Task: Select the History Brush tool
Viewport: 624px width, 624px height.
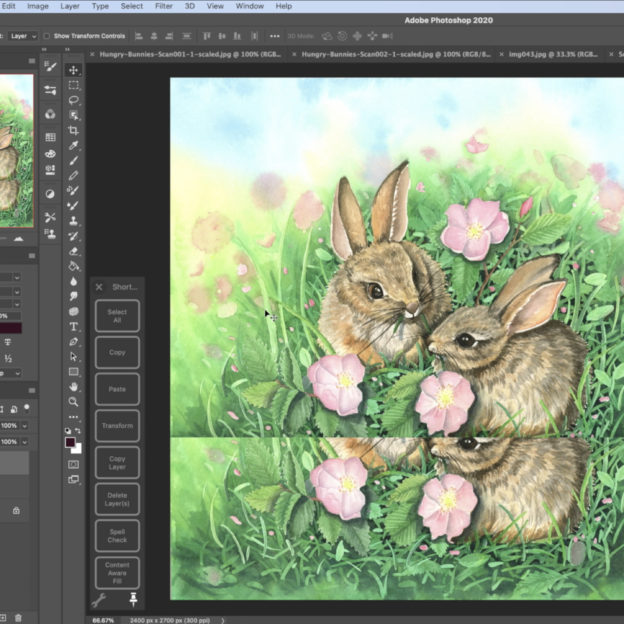Action: pyautogui.click(x=74, y=236)
